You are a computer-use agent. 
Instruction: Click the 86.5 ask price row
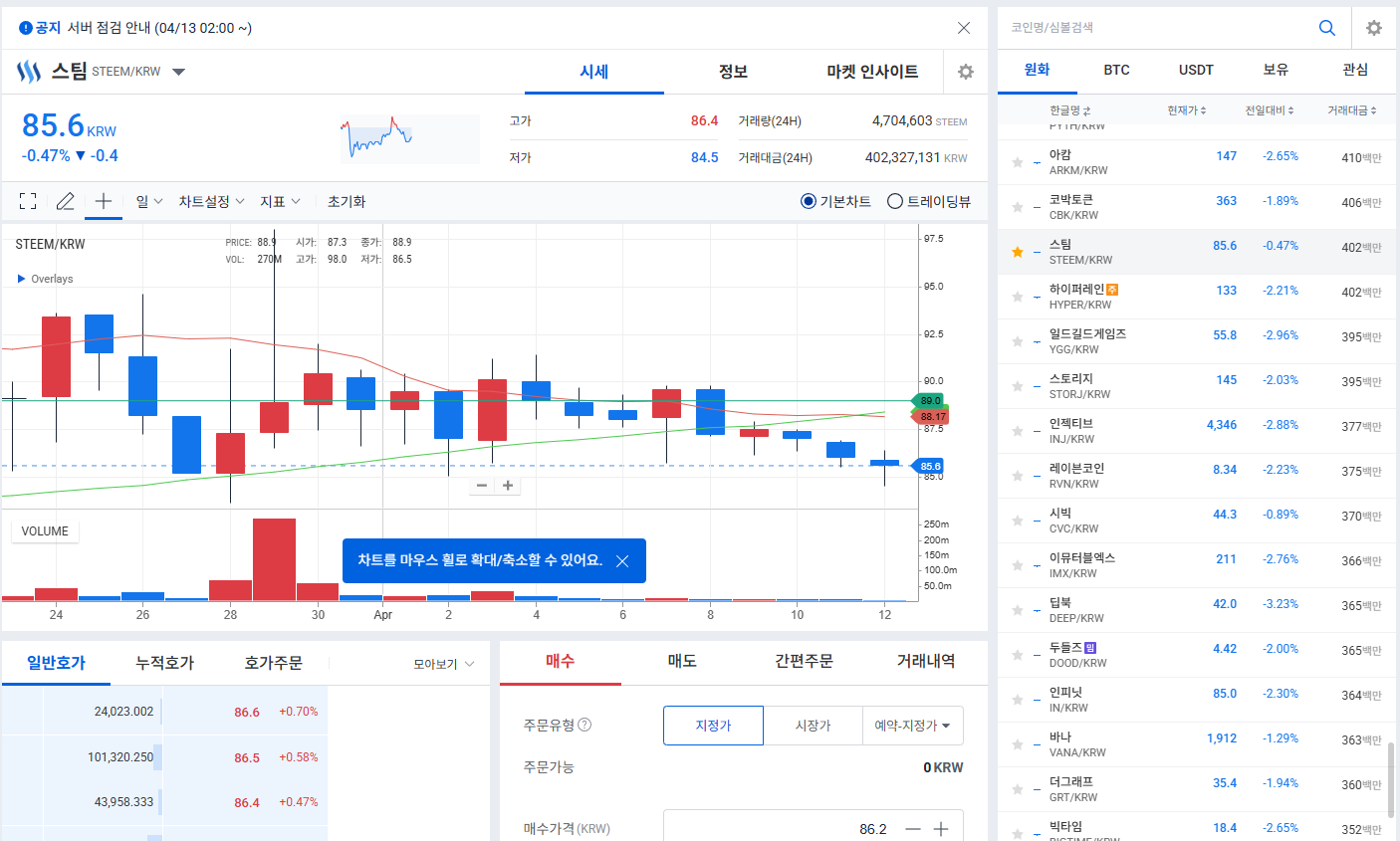click(164, 757)
